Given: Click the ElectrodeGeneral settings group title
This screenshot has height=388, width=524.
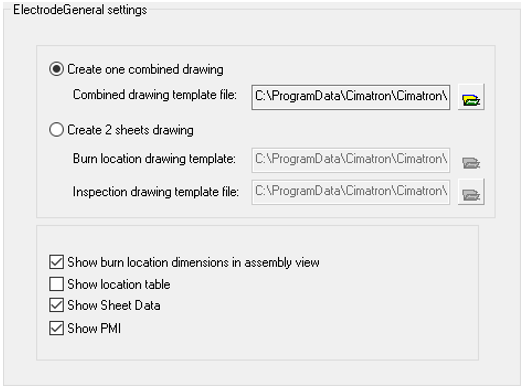Looking at the screenshot, I should pos(80,10).
